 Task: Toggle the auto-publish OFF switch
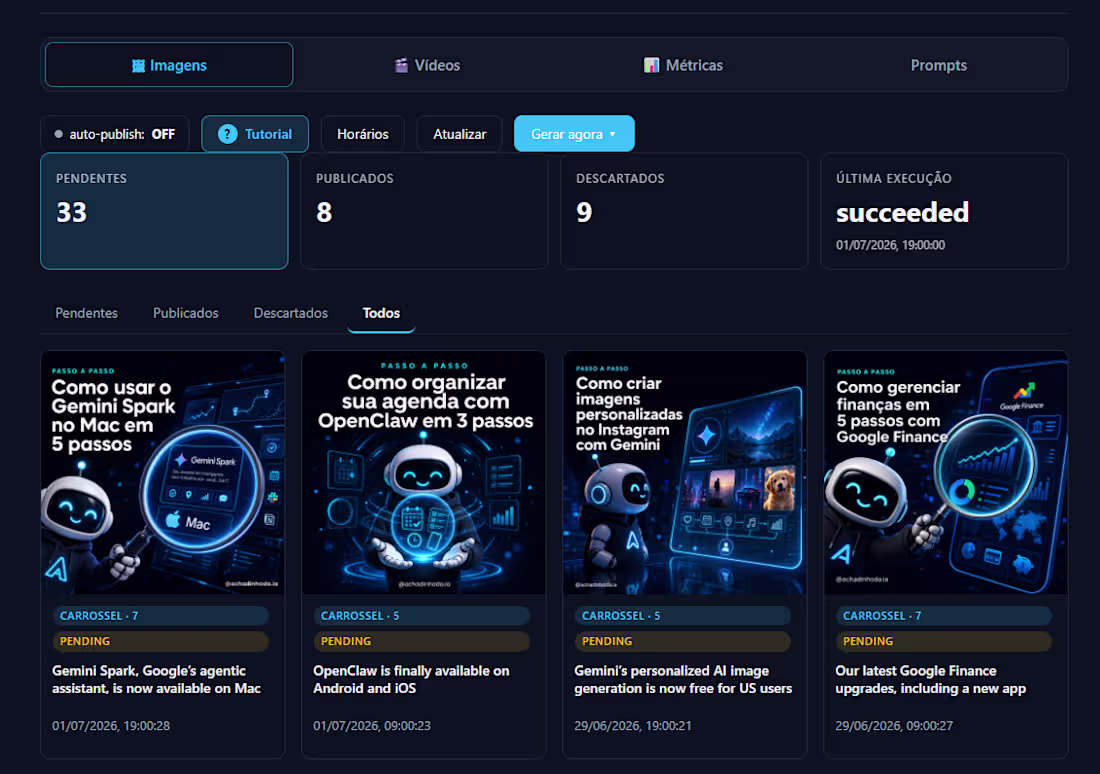point(115,134)
